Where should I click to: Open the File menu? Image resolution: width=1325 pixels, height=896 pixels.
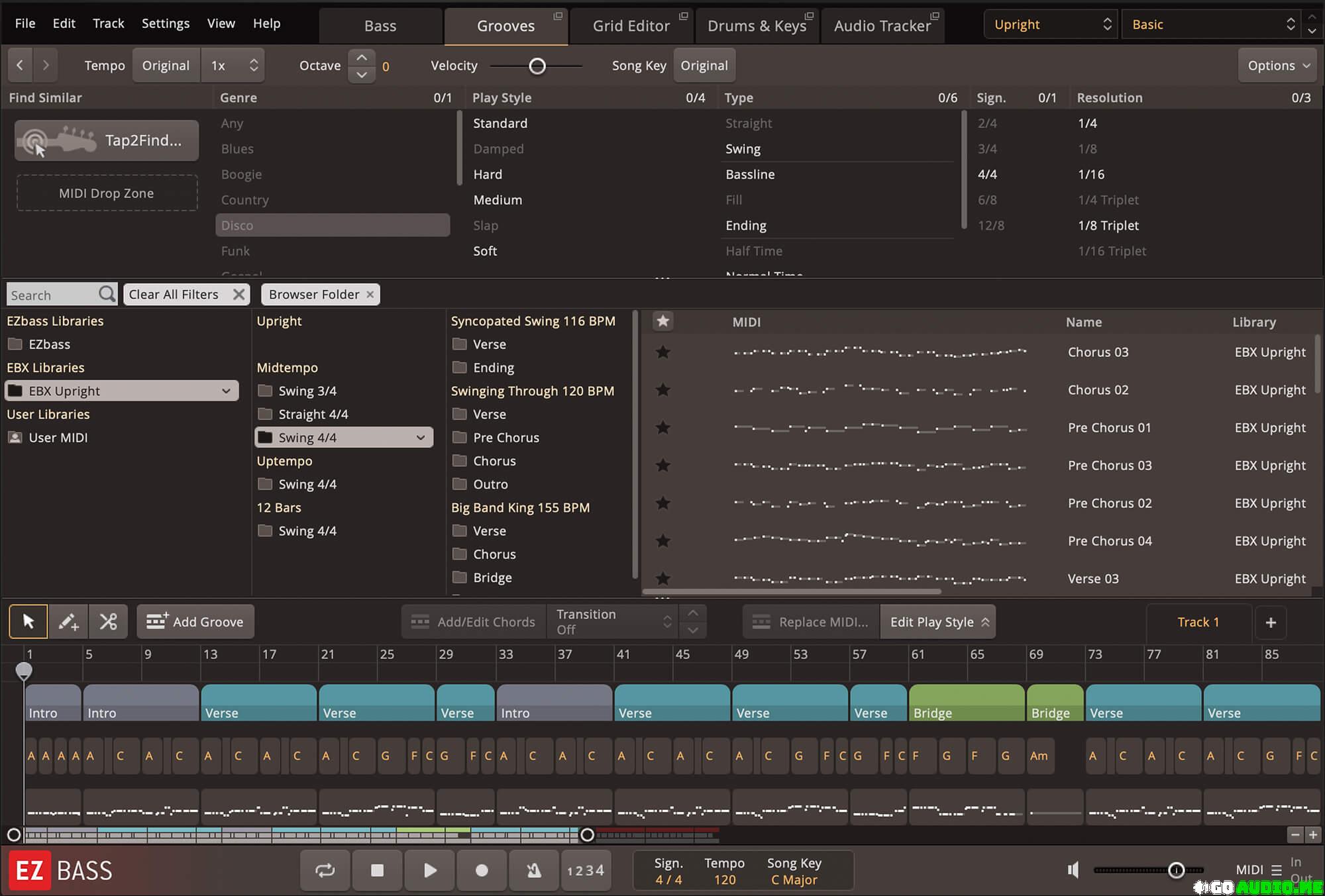(x=25, y=23)
